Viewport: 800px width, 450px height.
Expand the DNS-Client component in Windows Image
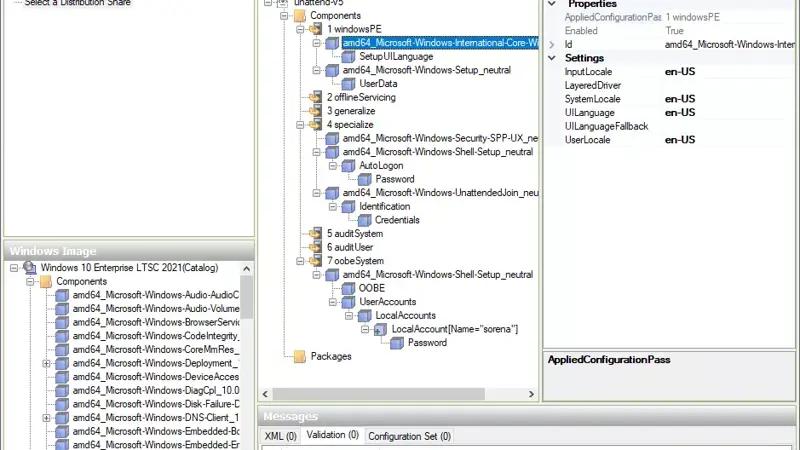pos(46,418)
